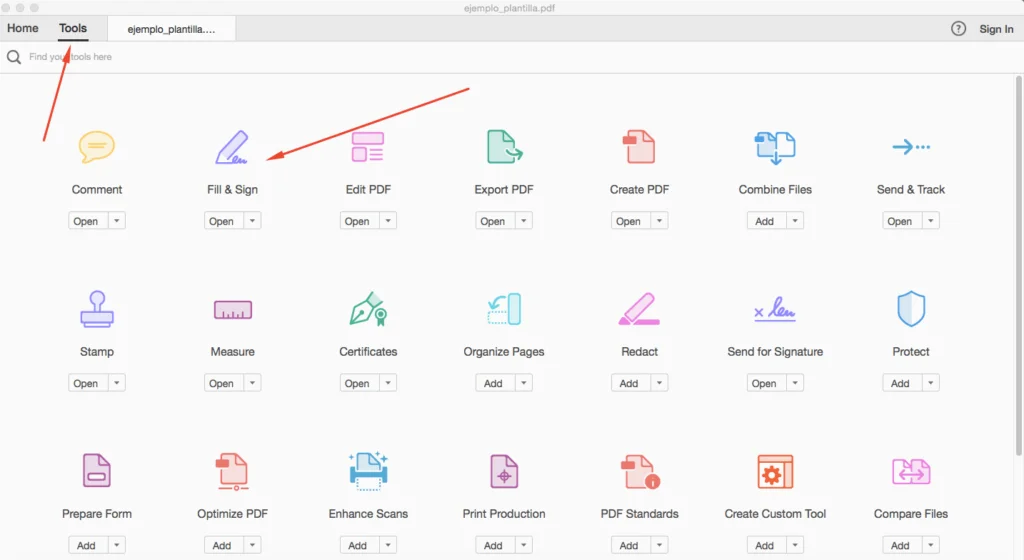Expand the Combine Files Add dropdown arrow
This screenshot has height=560, width=1024.
click(x=794, y=221)
